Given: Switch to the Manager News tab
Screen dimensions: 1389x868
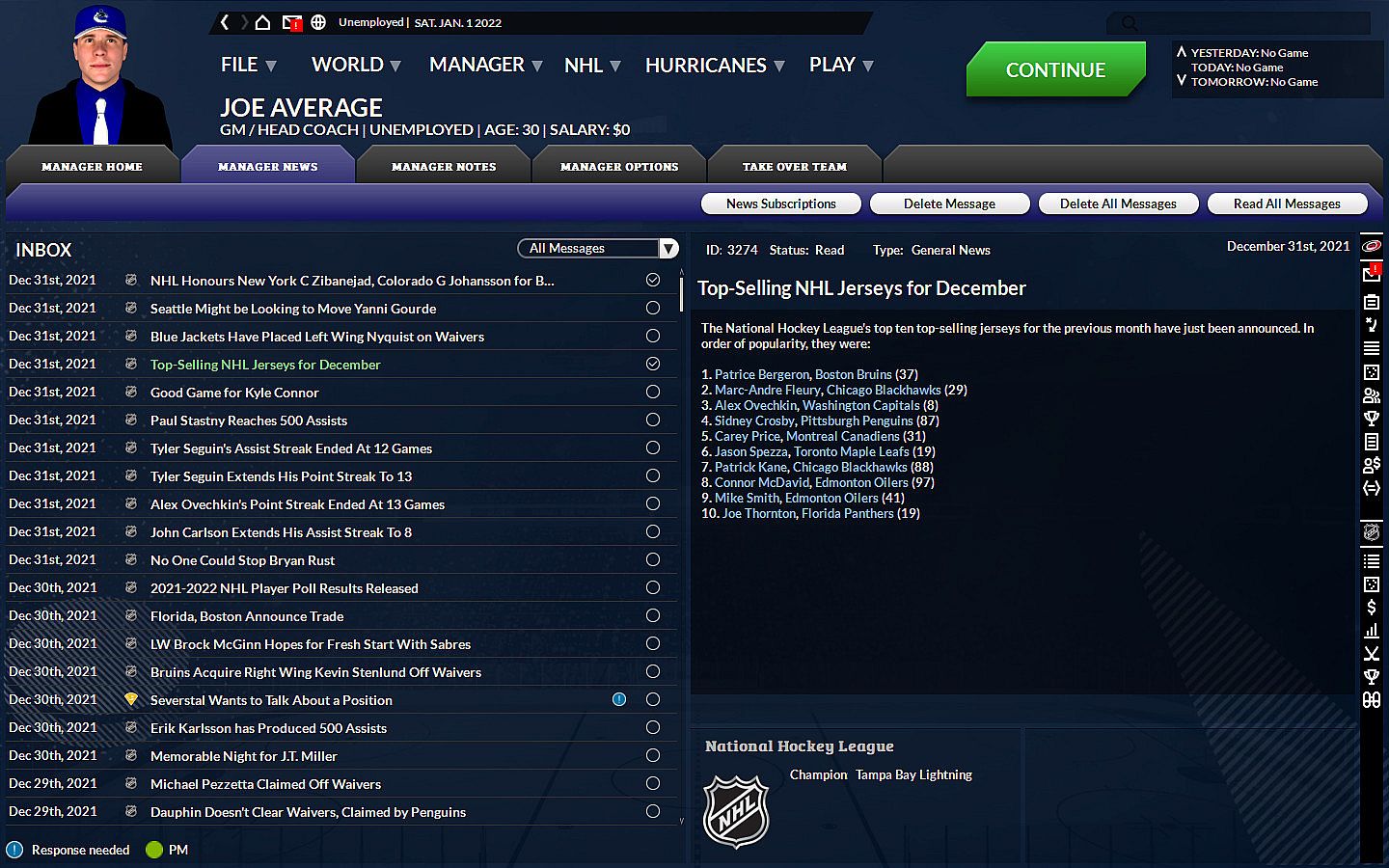Looking at the screenshot, I should tap(267, 166).
